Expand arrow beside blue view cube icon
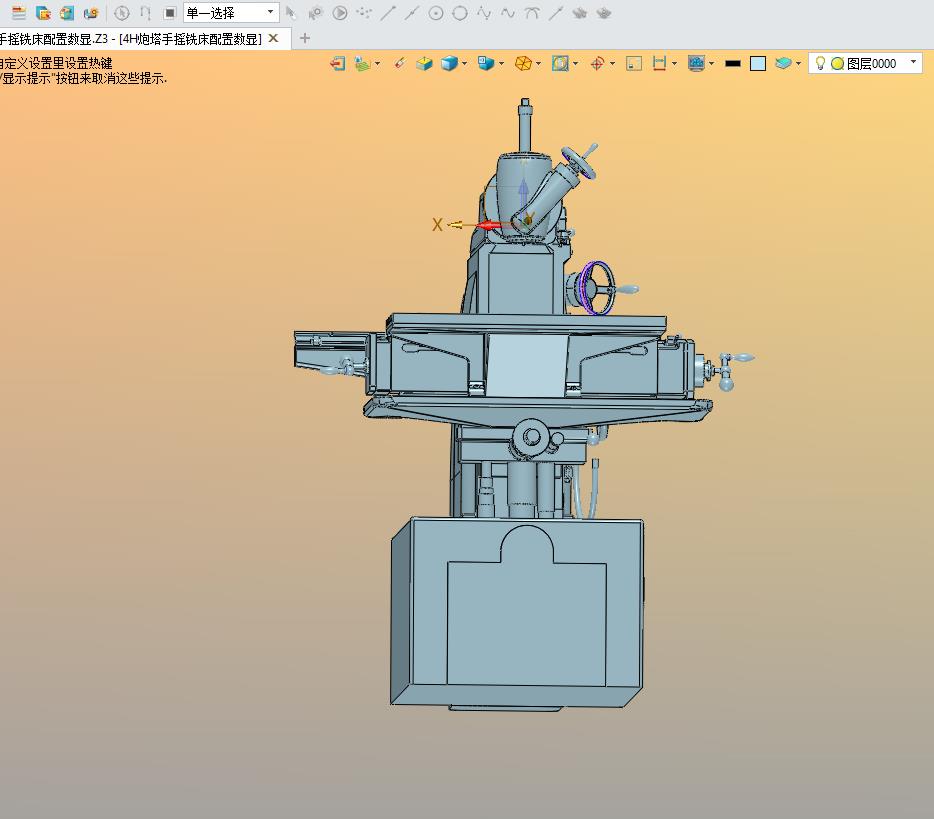Viewport: 934px width, 819px height. 502,63
